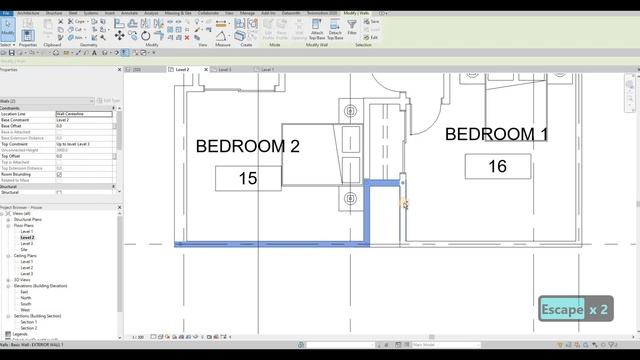Screen dimensions: 640x360
Task: Select East elevation in browser
Action: click(24, 292)
